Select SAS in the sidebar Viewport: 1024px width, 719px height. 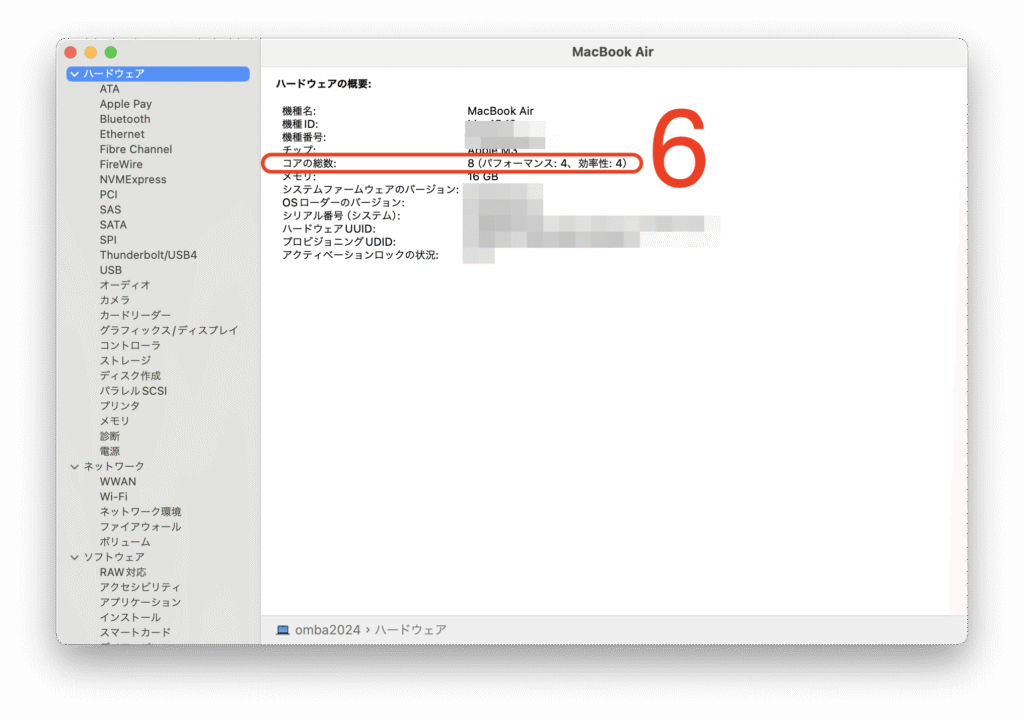pos(110,210)
